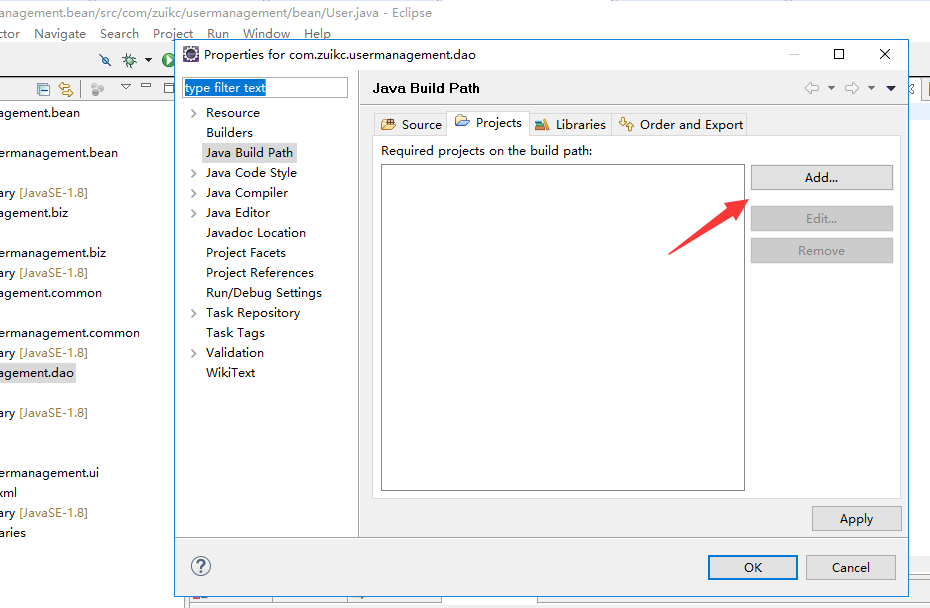Focus the type filter text field
The height and width of the screenshot is (608, 930).
265,88
